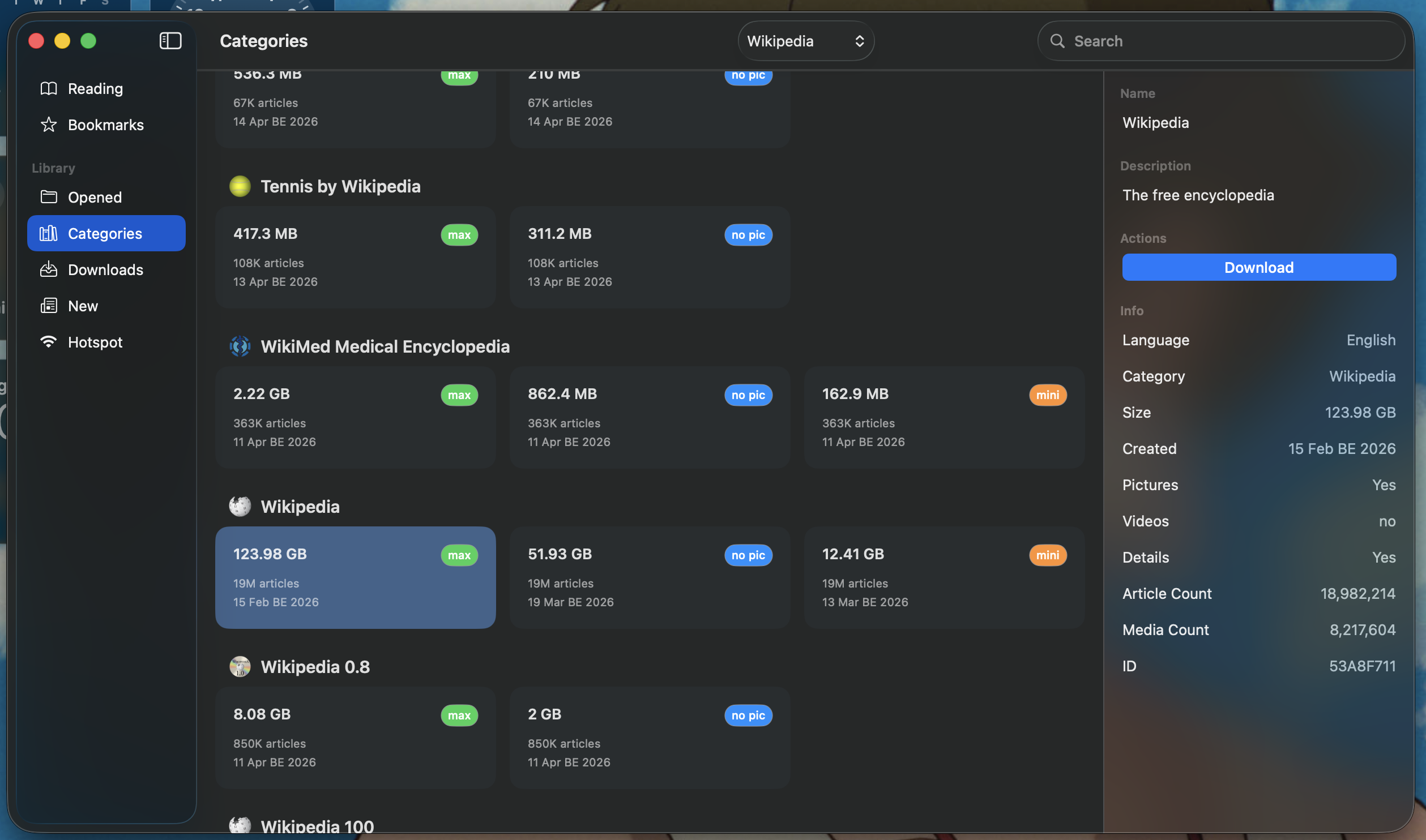1426x840 pixels.
Task: Click the New newspaper icon
Action: pos(49,306)
